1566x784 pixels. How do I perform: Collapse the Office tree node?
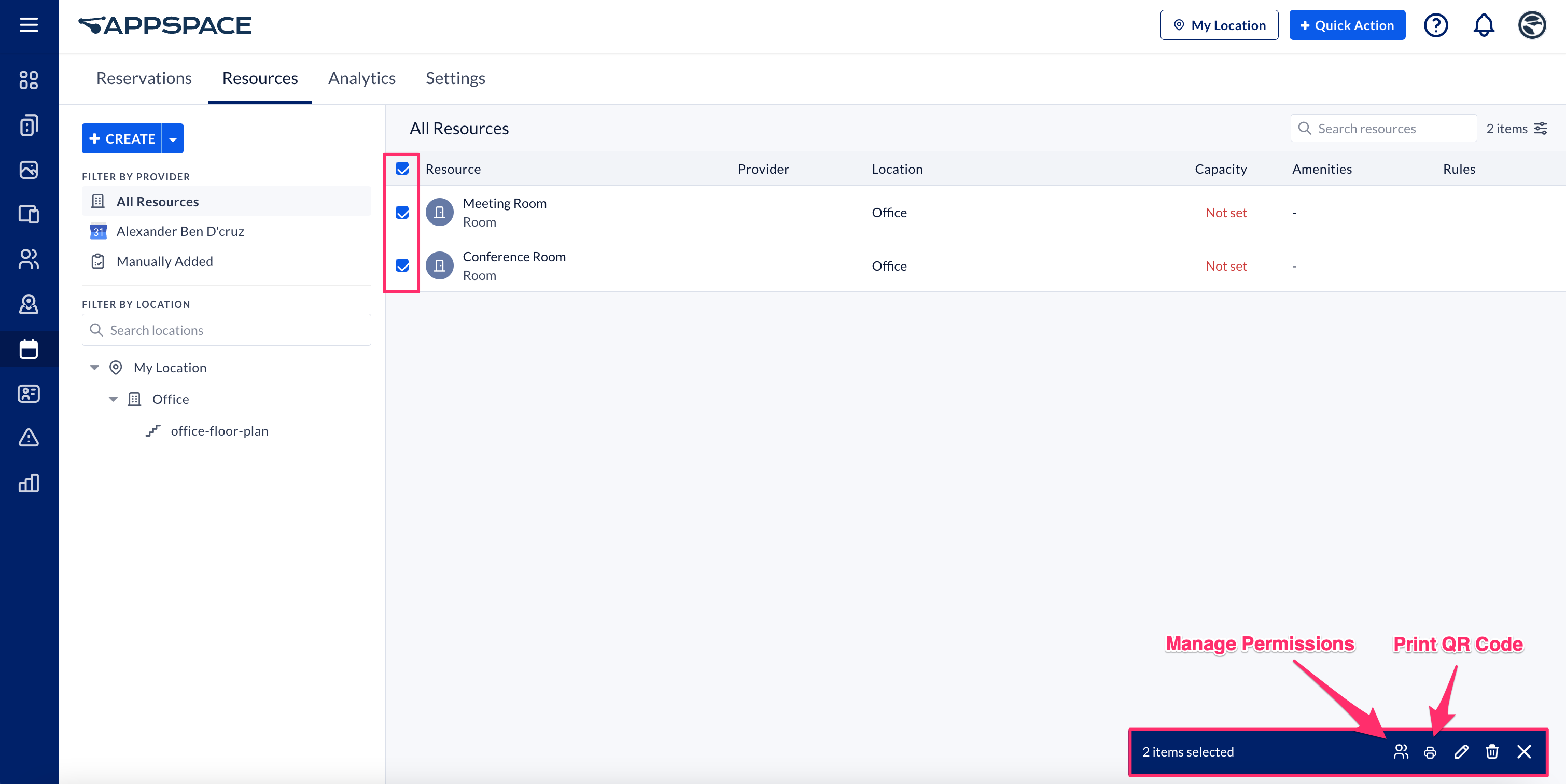point(113,399)
